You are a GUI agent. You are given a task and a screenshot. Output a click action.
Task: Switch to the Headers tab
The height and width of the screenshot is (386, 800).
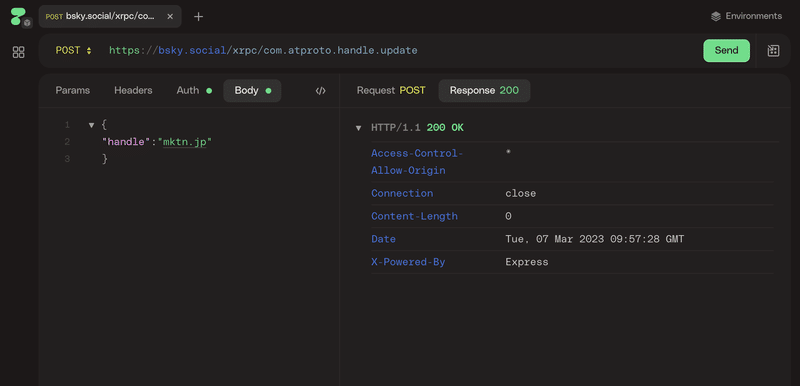(133, 91)
